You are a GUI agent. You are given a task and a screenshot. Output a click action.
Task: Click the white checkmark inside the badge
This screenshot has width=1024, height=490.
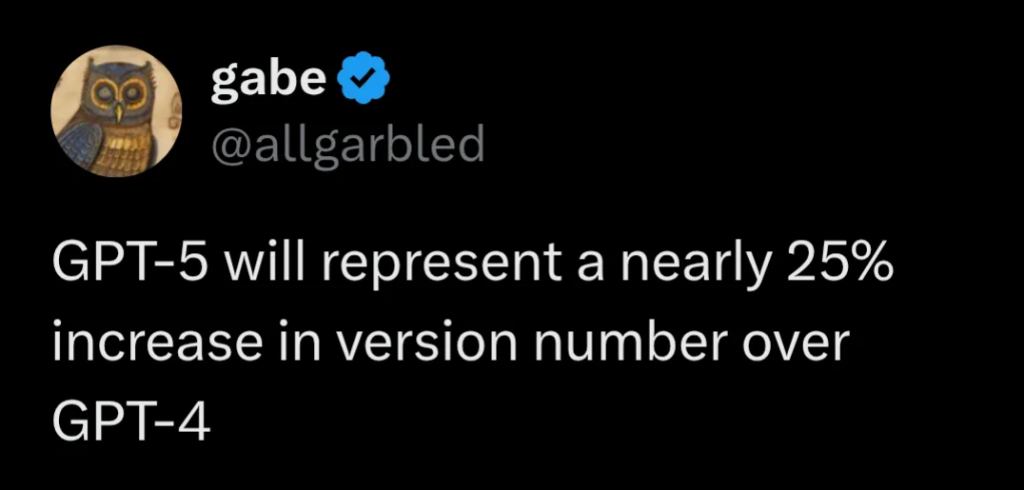point(363,78)
